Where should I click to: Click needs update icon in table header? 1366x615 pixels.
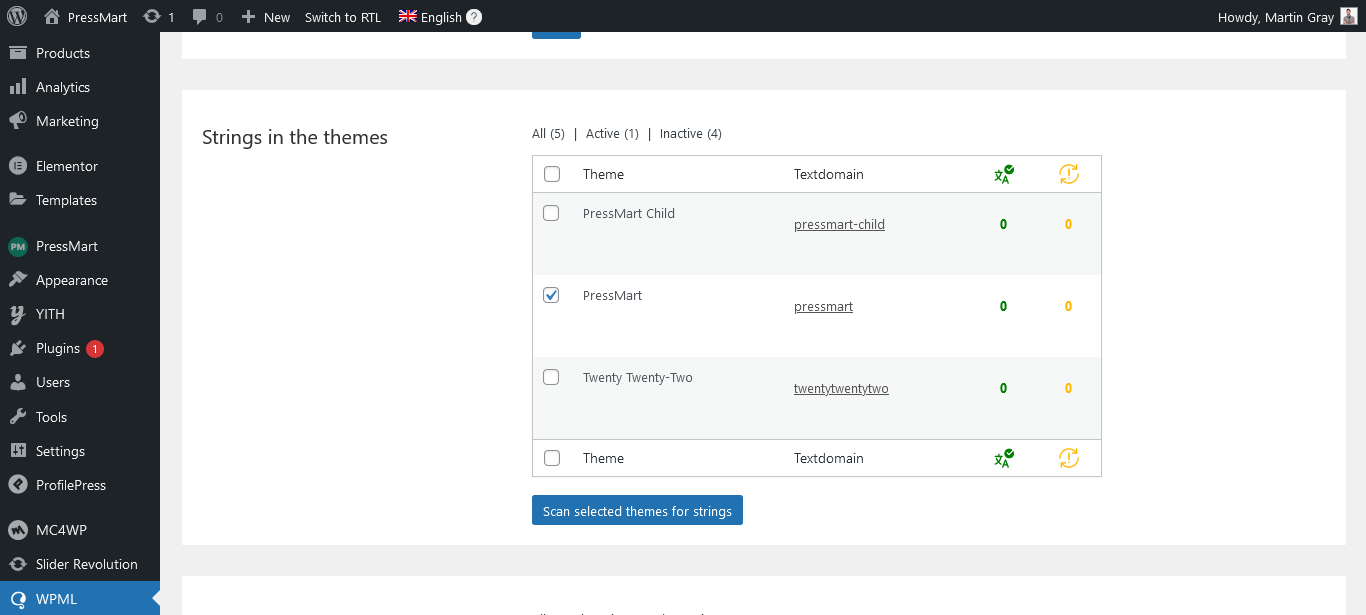(x=1068, y=174)
